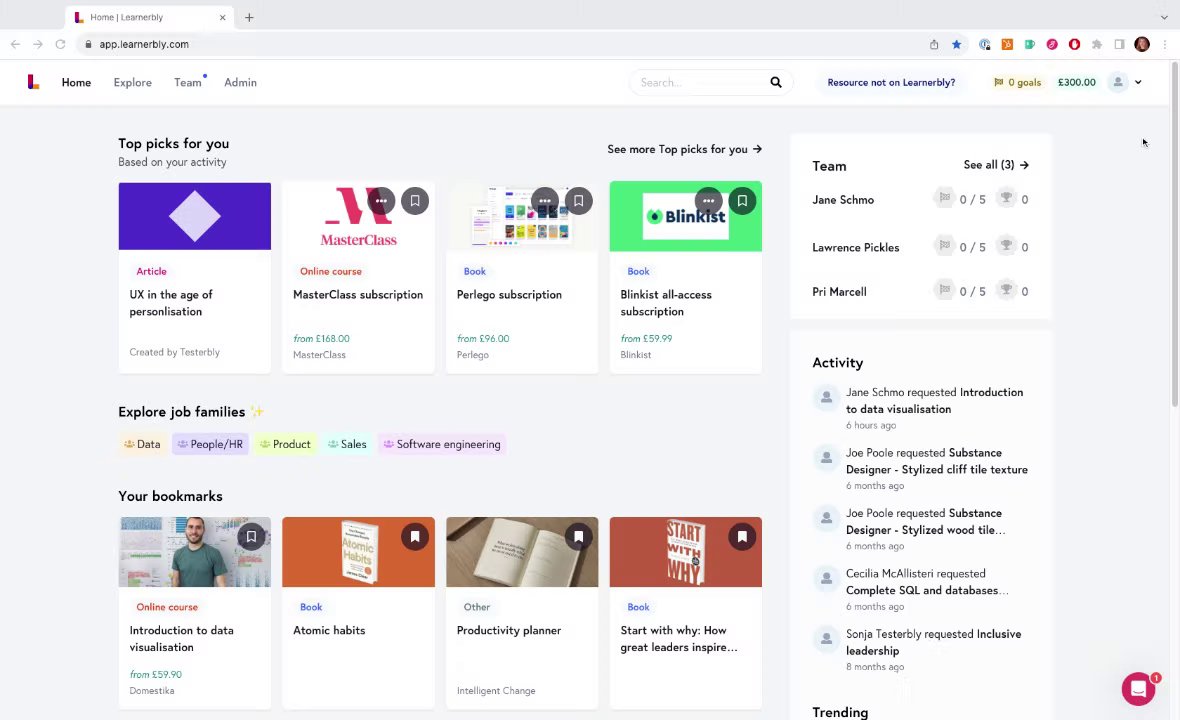1180x720 pixels.
Task: Expand the tab search chevron in tab strip
Action: 1163,17
